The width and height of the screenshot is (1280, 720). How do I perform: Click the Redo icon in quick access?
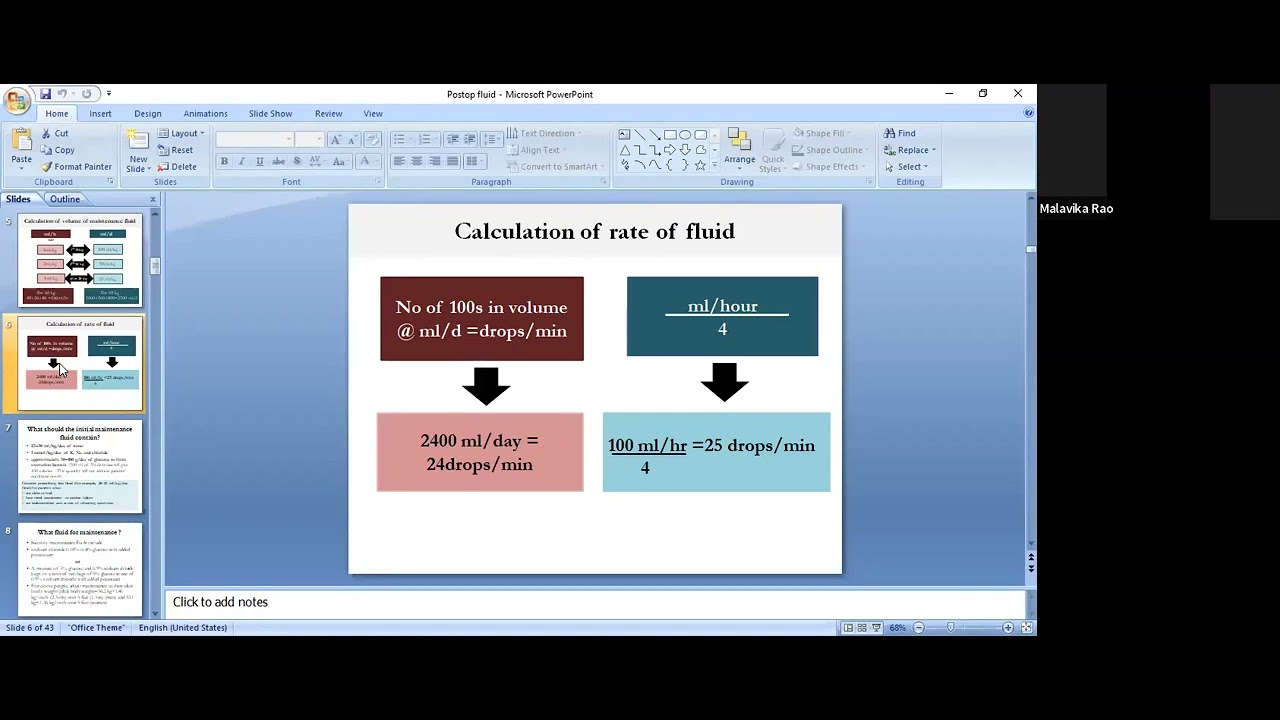click(86, 94)
